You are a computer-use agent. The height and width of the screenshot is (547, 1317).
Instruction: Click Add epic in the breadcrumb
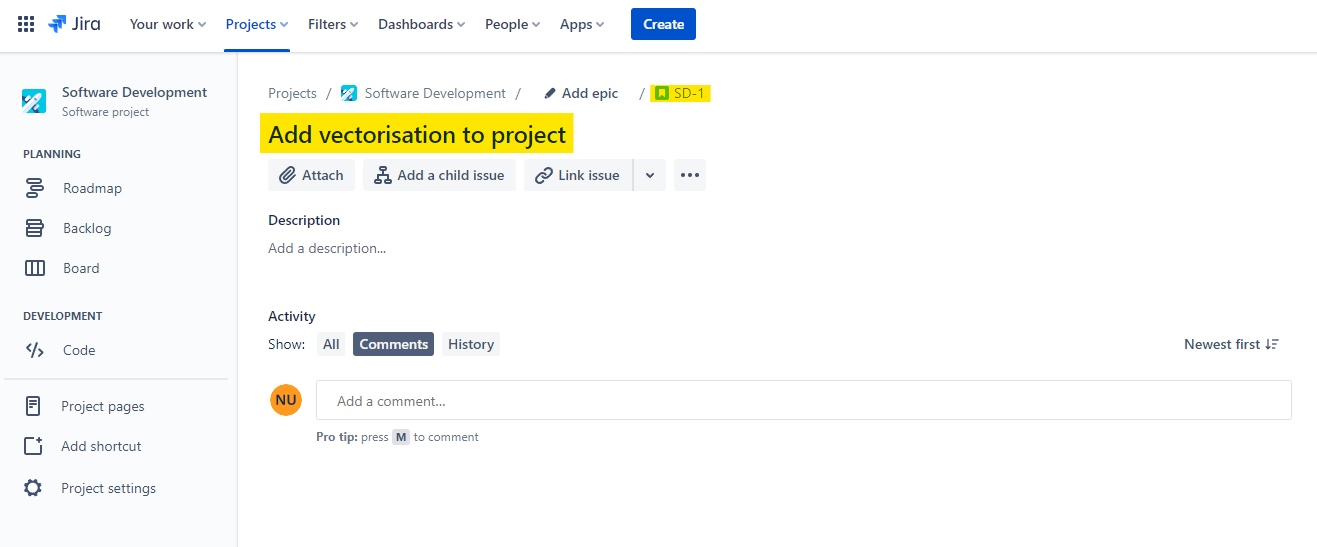[581, 93]
